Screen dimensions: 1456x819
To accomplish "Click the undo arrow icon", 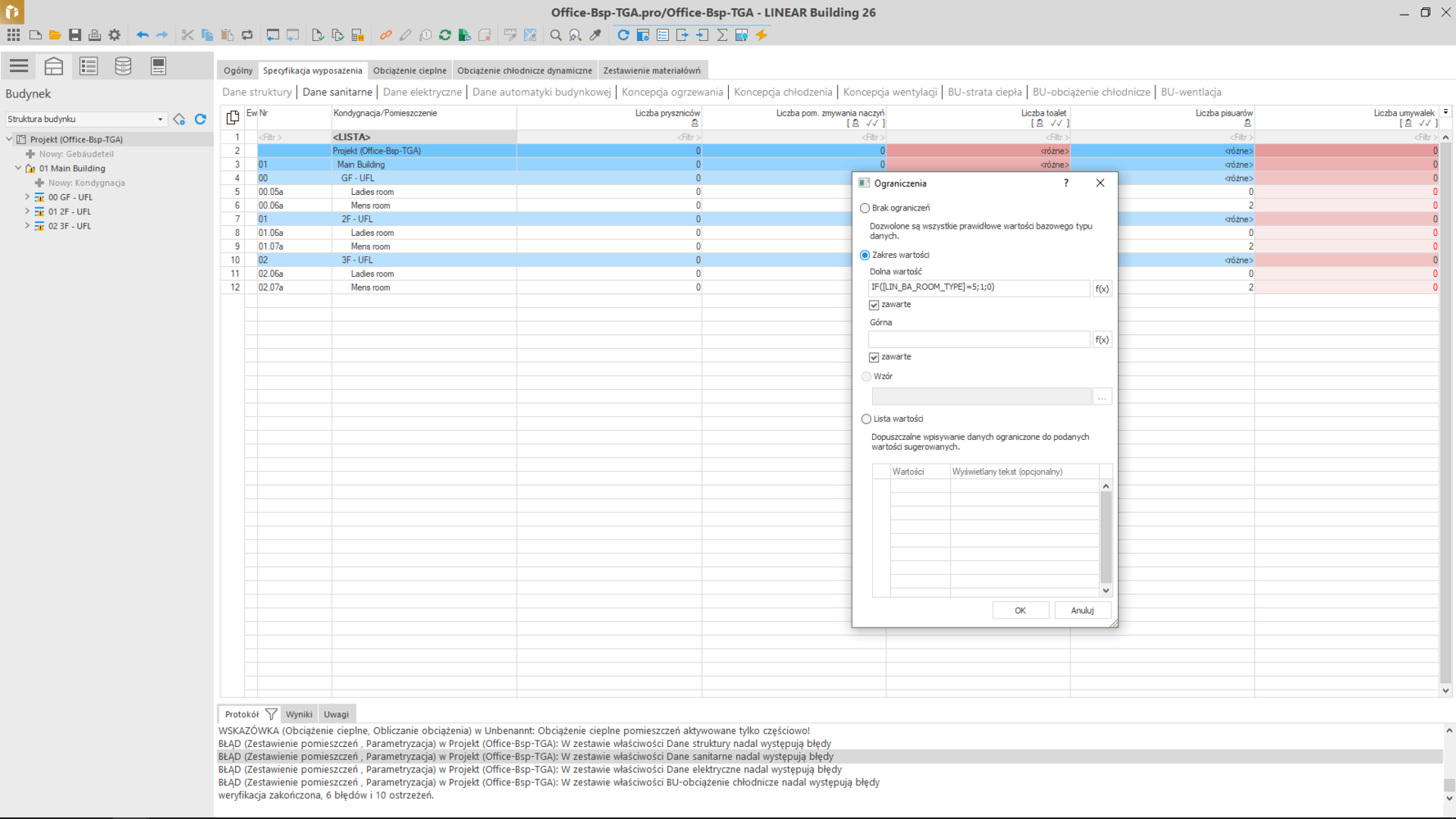I will [142, 35].
